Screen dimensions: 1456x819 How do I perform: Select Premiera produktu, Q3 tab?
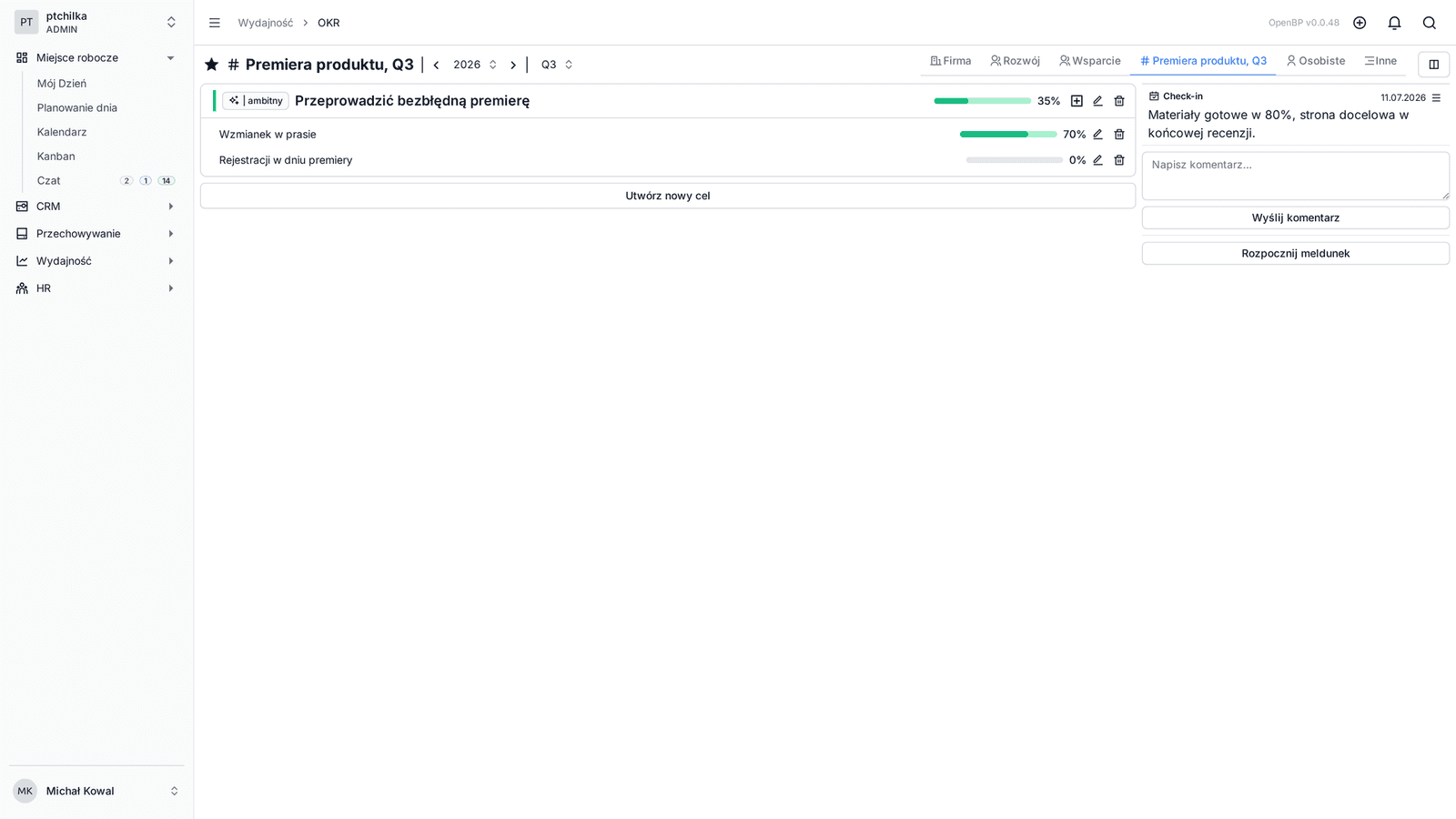click(1203, 61)
